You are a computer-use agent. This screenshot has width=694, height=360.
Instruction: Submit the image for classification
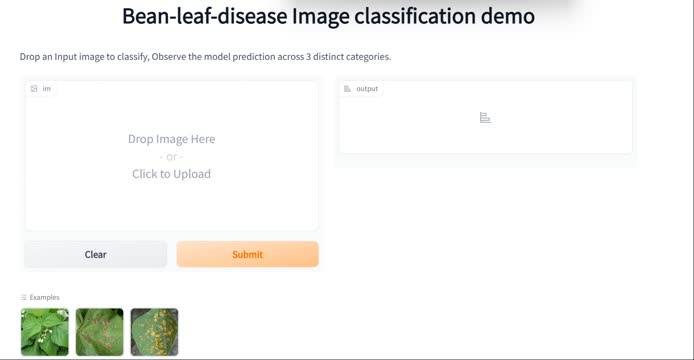pyautogui.click(x=247, y=254)
